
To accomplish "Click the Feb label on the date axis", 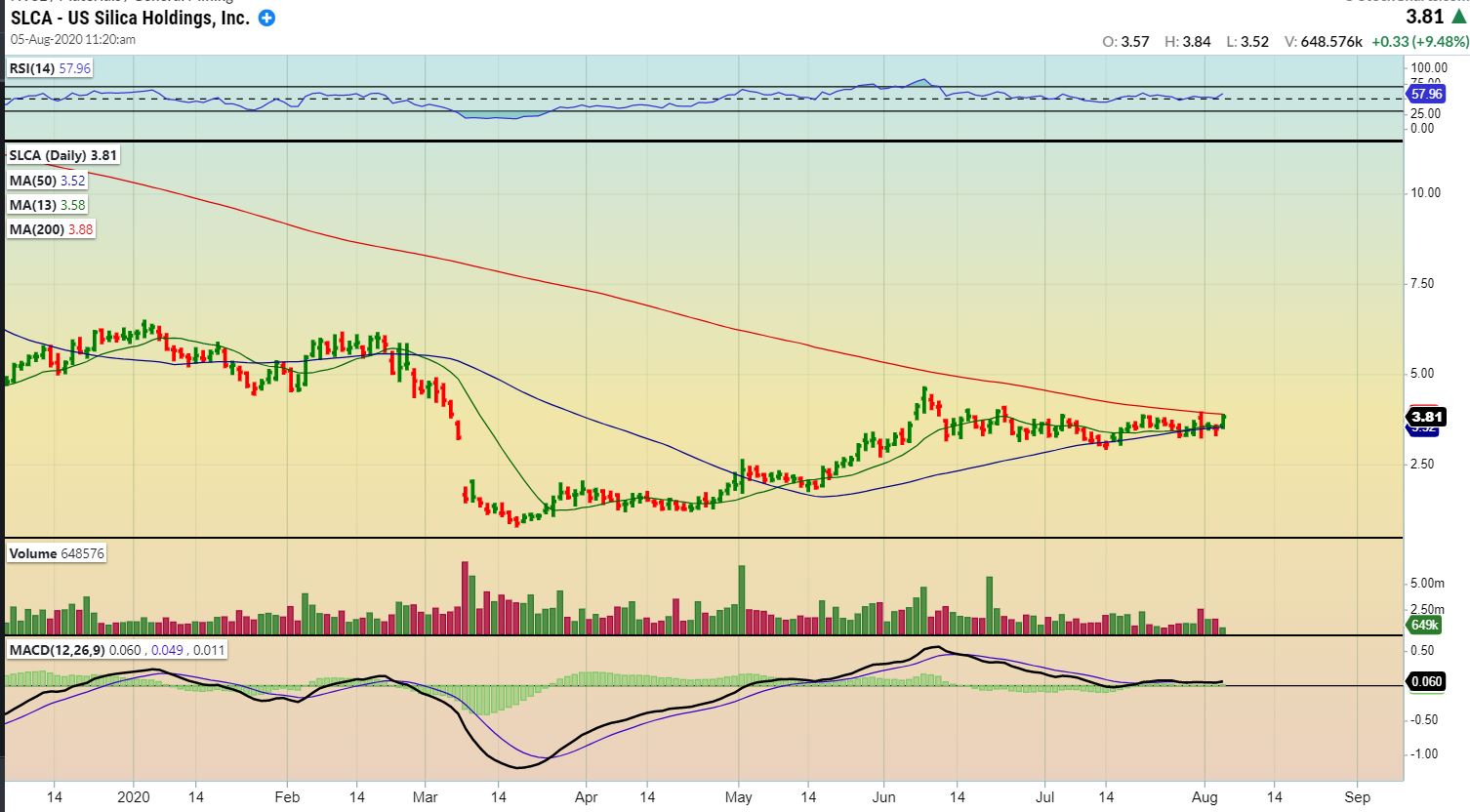I will coord(287,797).
